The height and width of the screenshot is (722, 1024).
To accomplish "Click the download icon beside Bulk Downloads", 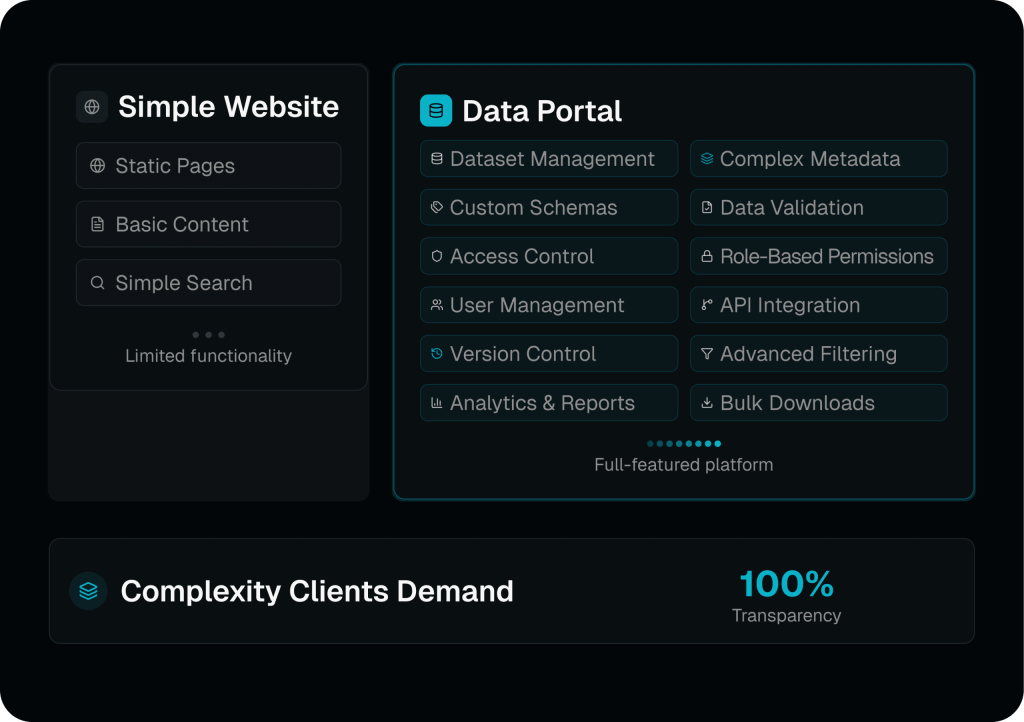I will click(x=706, y=402).
